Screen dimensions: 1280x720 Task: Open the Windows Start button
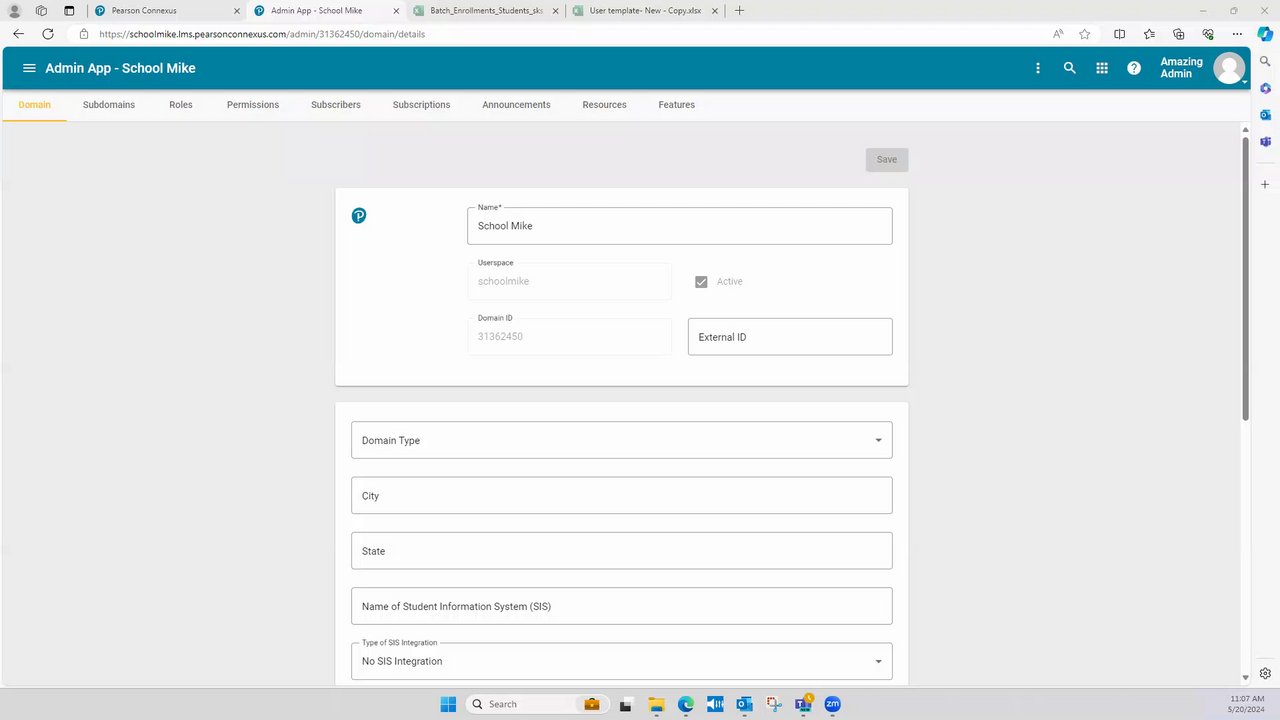(x=448, y=704)
